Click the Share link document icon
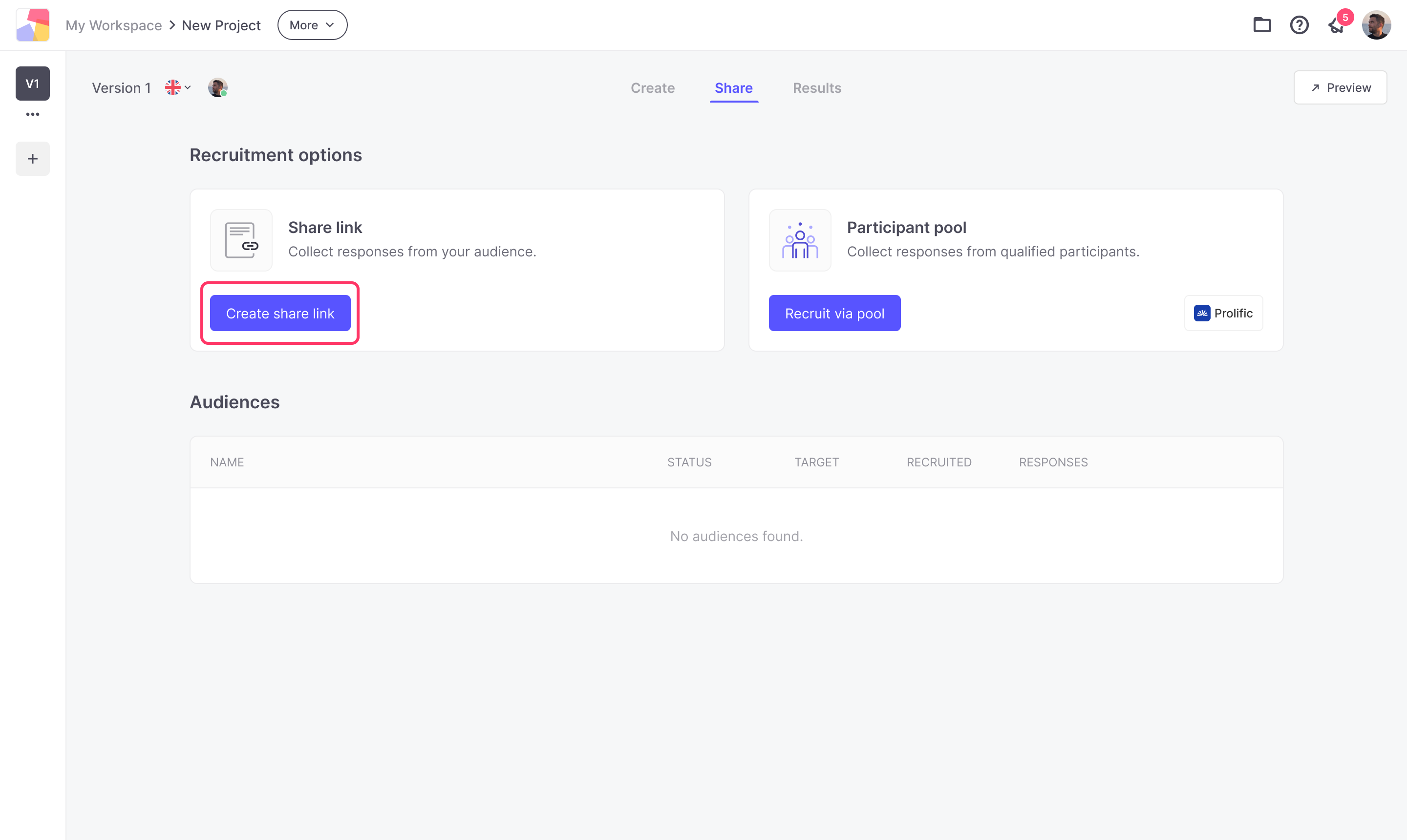Image resolution: width=1407 pixels, height=840 pixels. 241,240
